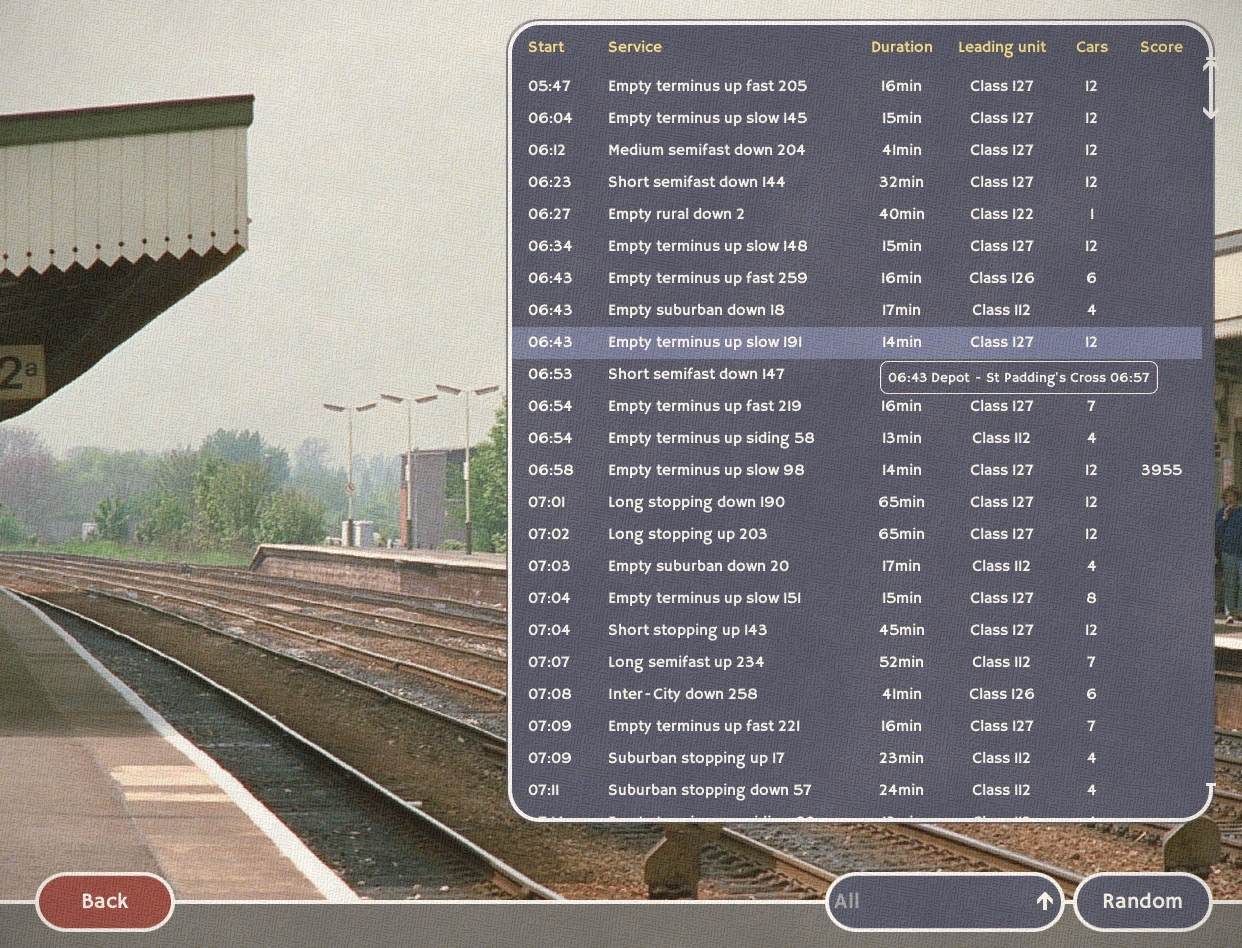The image size is (1242, 948).
Task: Click the 07:08 start time
Action: coord(550,694)
